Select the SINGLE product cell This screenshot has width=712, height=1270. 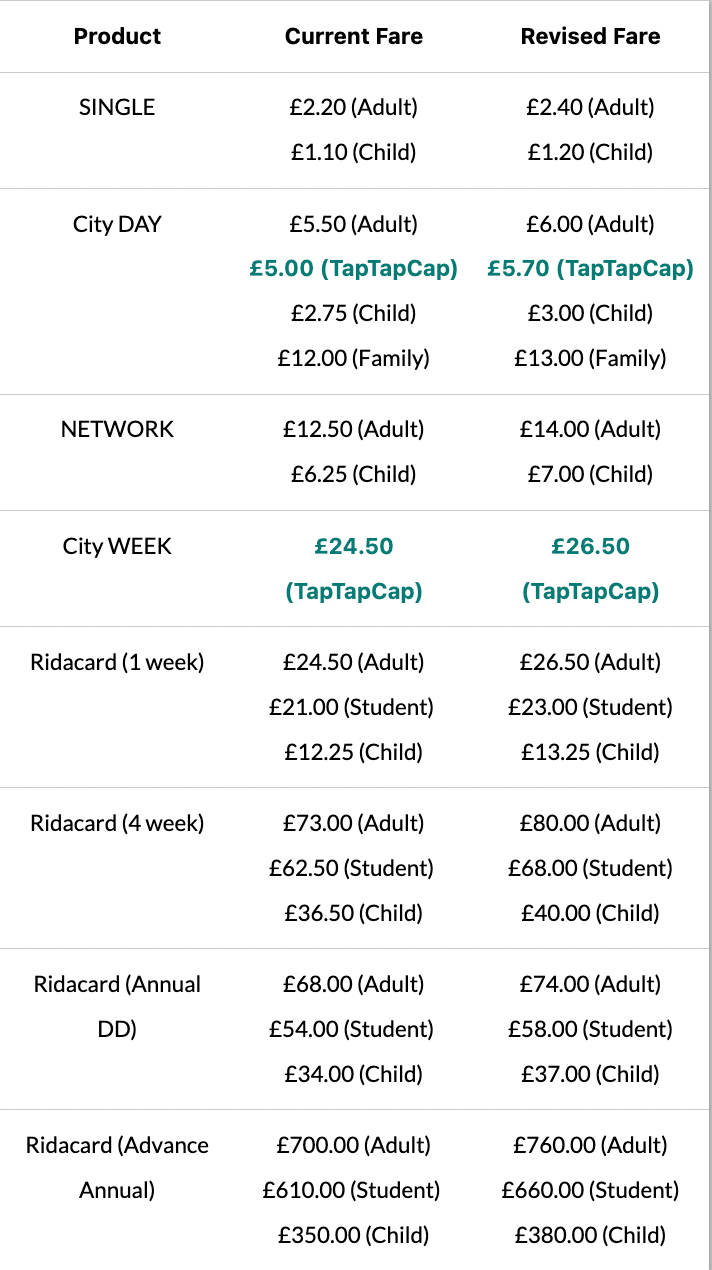[x=117, y=107]
